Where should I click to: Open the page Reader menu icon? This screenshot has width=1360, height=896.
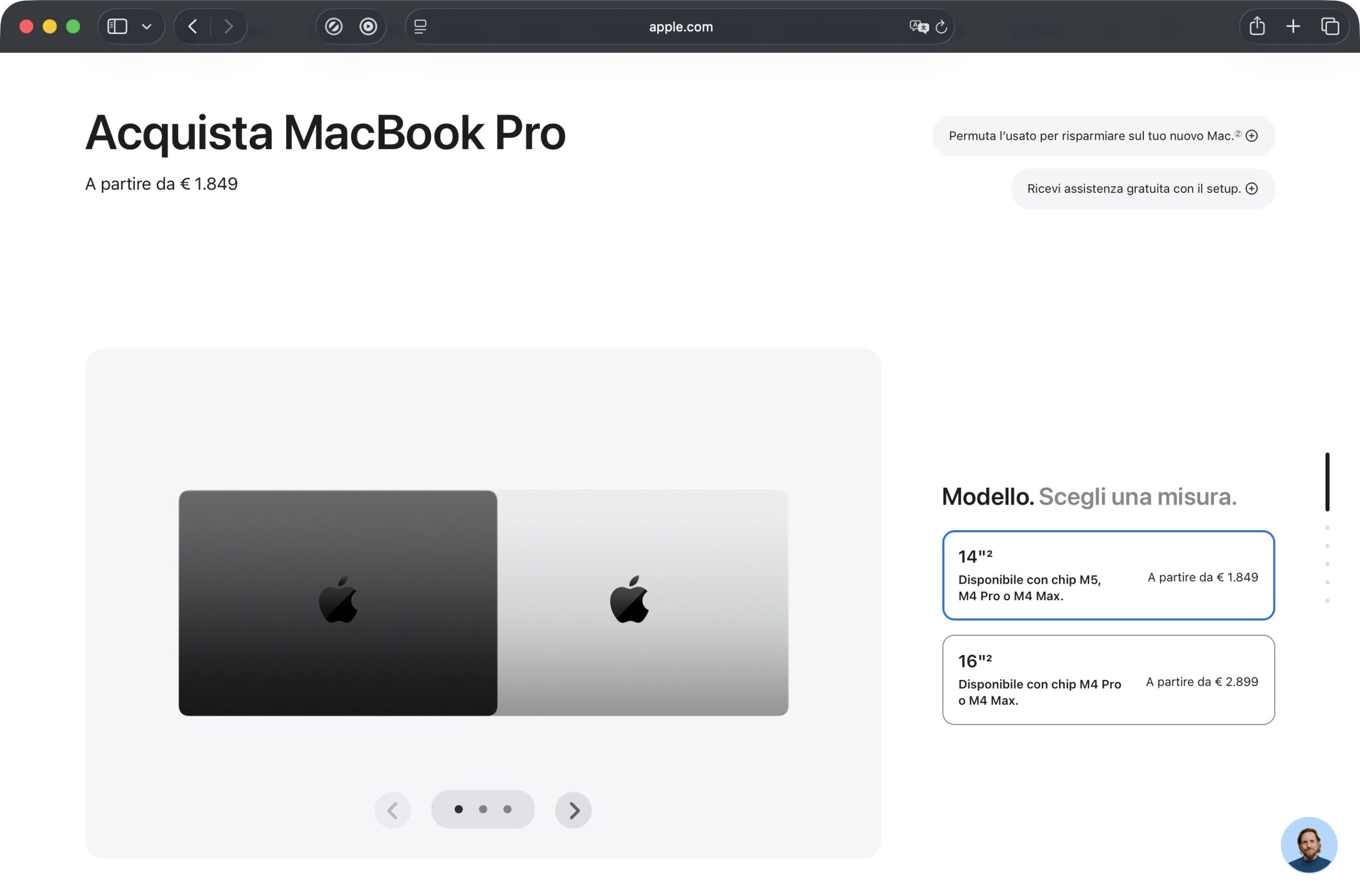tap(420, 26)
